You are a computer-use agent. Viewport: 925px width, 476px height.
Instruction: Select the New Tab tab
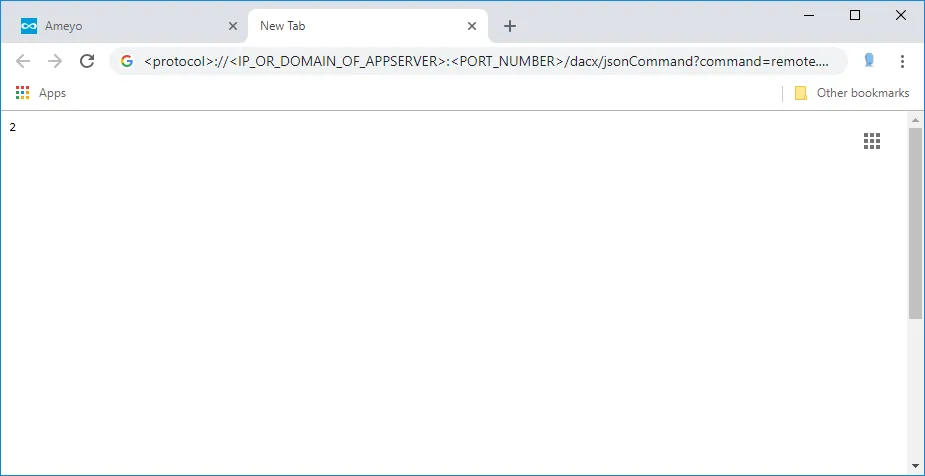[367, 26]
